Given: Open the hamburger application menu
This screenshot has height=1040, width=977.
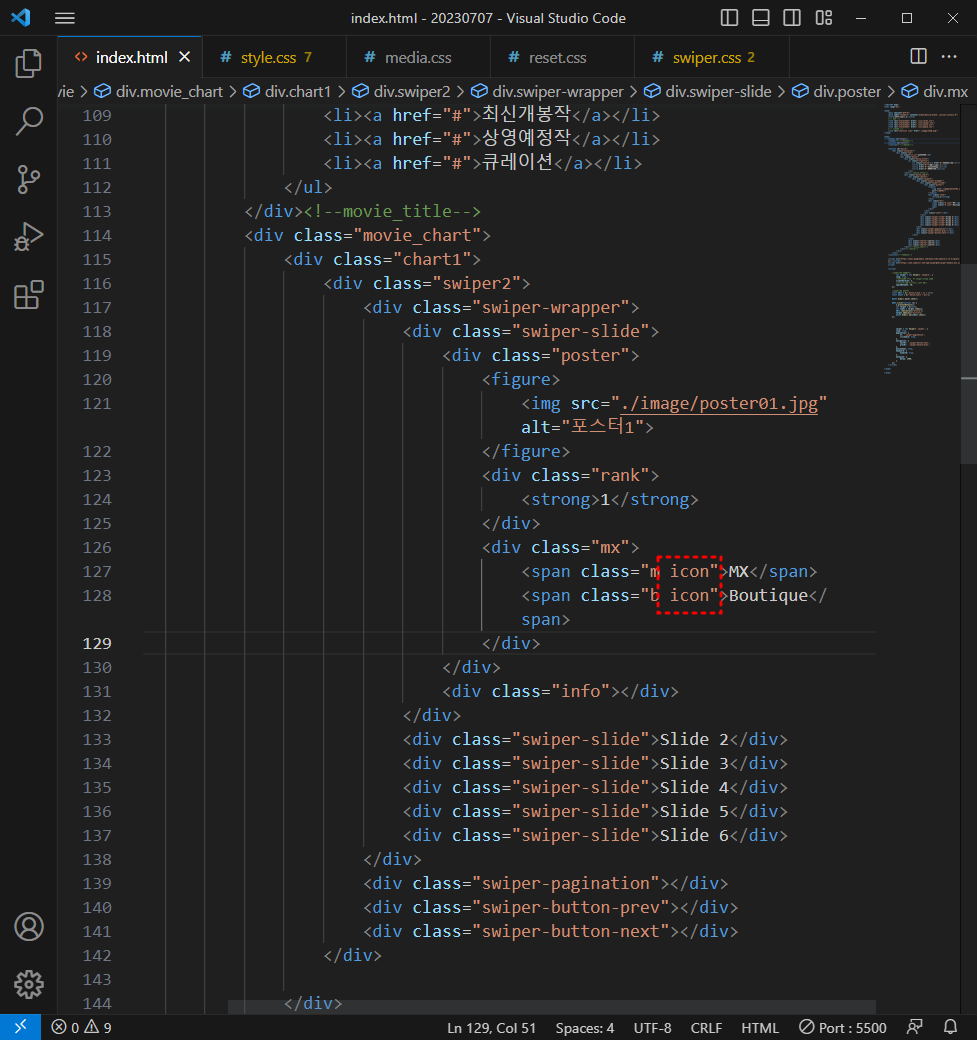Looking at the screenshot, I should pos(64,18).
